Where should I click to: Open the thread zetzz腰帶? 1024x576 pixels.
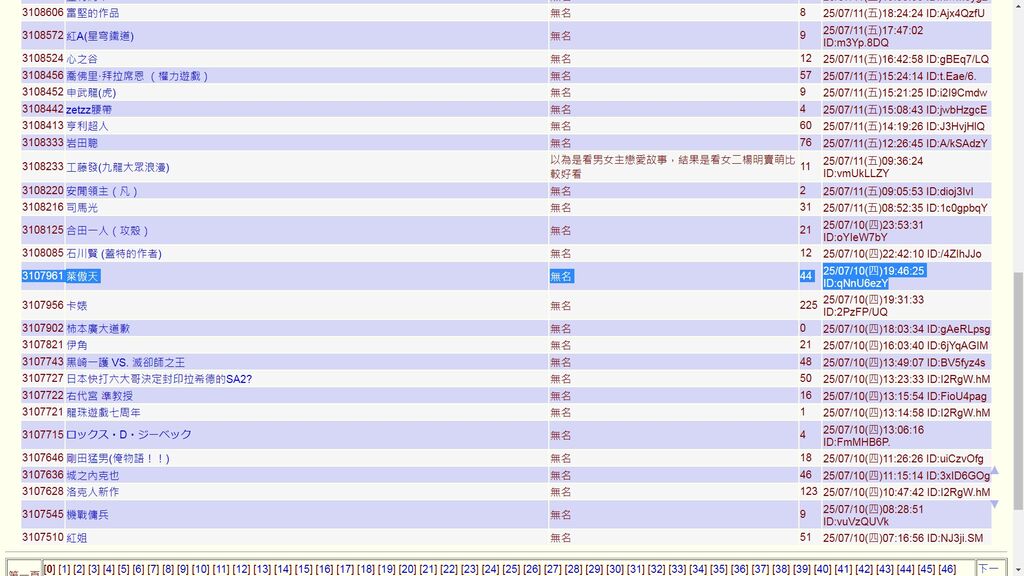click(x=89, y=110)
